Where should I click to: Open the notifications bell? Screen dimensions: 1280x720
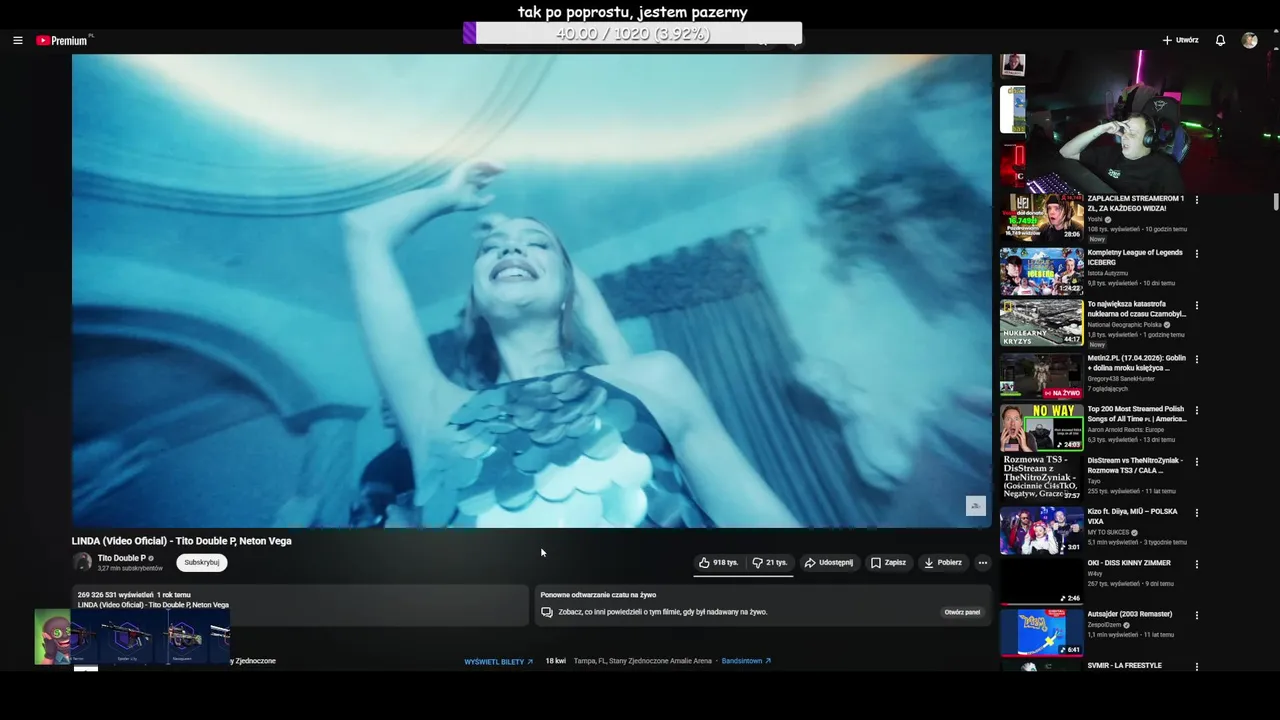point(1220,40)
